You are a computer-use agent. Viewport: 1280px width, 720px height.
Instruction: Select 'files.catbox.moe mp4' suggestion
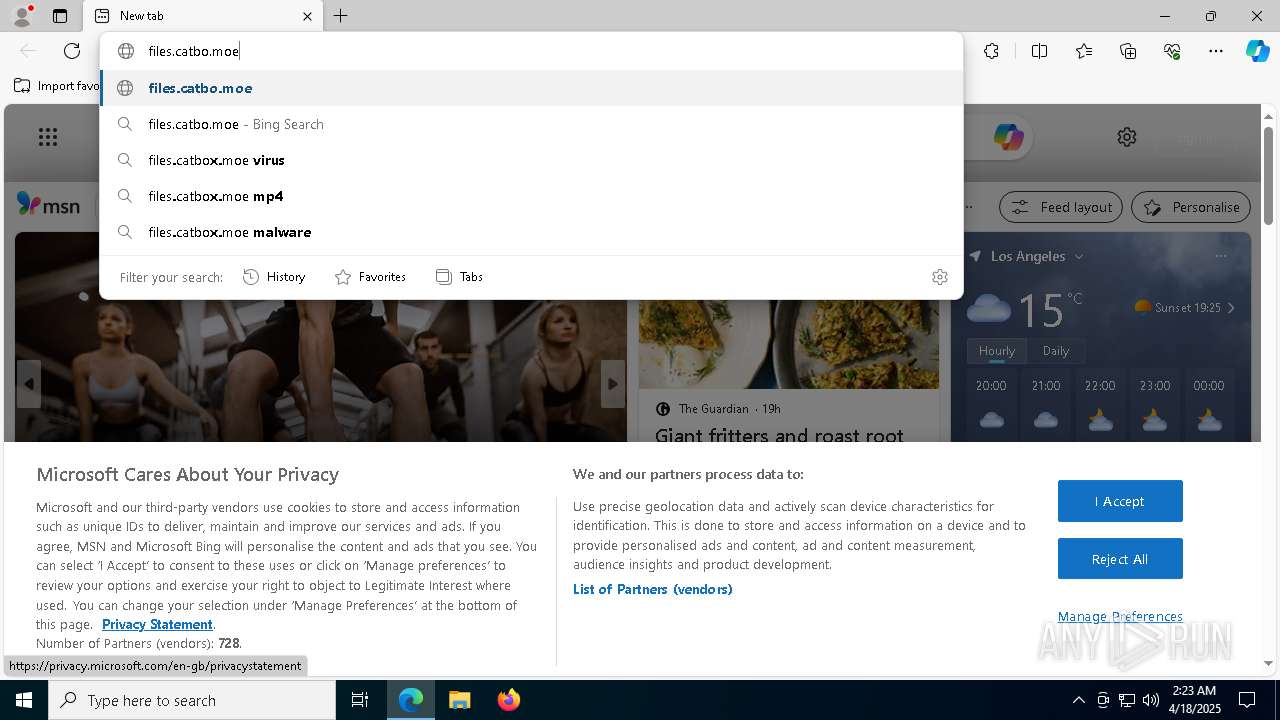(531, 196)
